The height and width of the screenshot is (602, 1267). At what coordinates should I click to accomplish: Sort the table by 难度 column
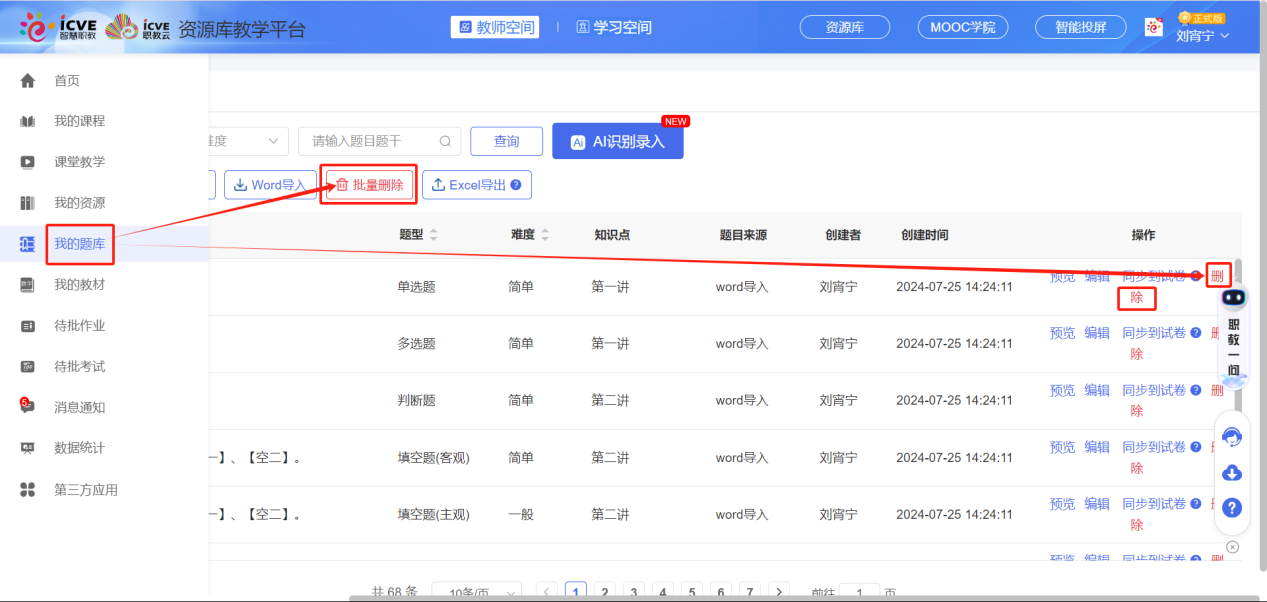tap(545, 236)
